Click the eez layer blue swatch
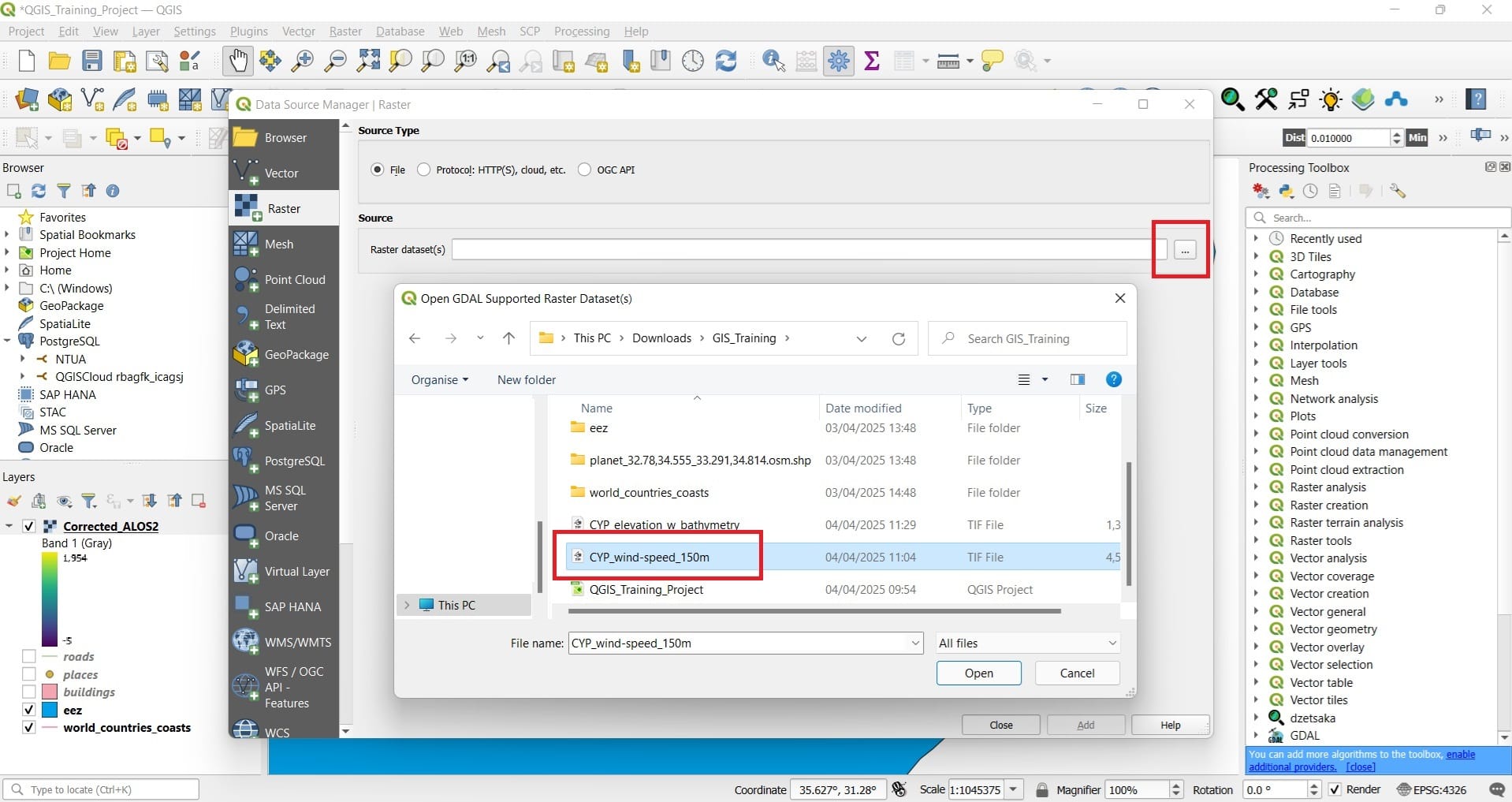The width and height of the screenshot is (1512, 802). click(50, 710)
